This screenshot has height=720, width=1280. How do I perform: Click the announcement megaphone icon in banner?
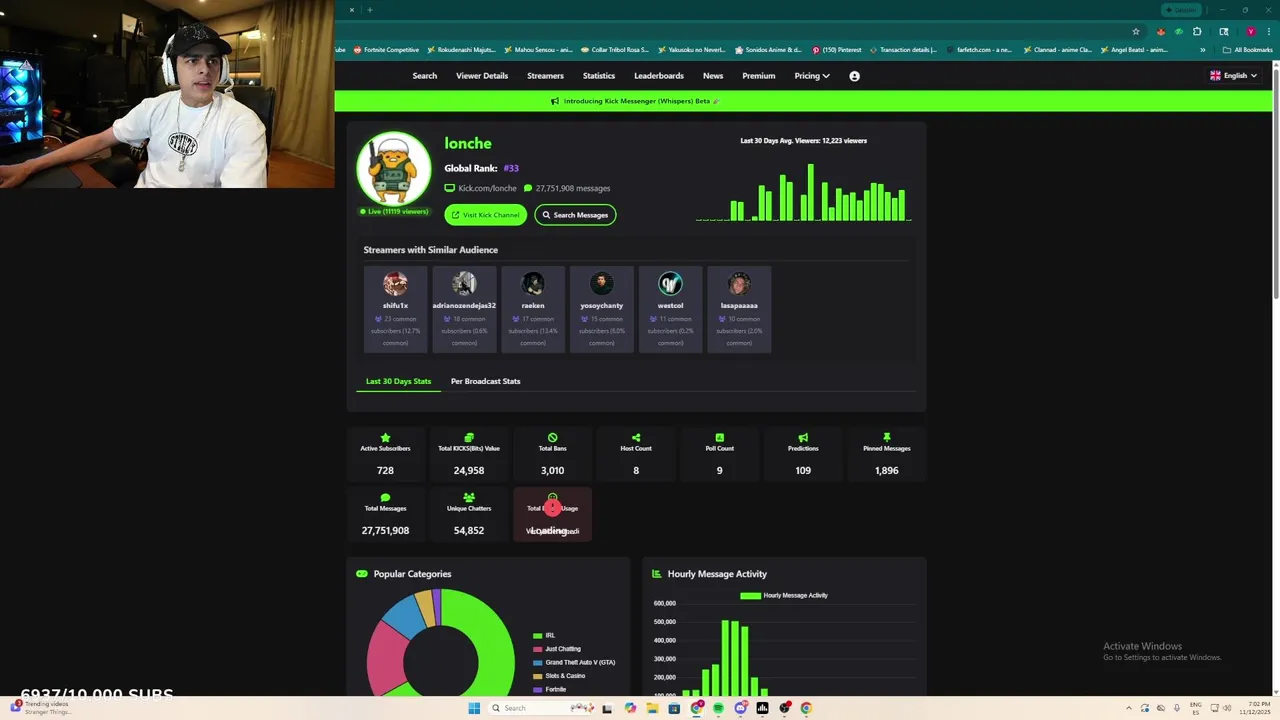(555, 101)
